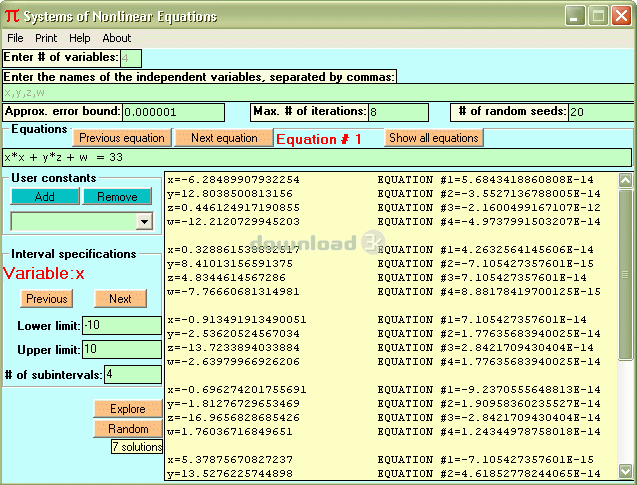Add a user constant
Viewport: 637px width, 485px height.
tap(45, 197)
